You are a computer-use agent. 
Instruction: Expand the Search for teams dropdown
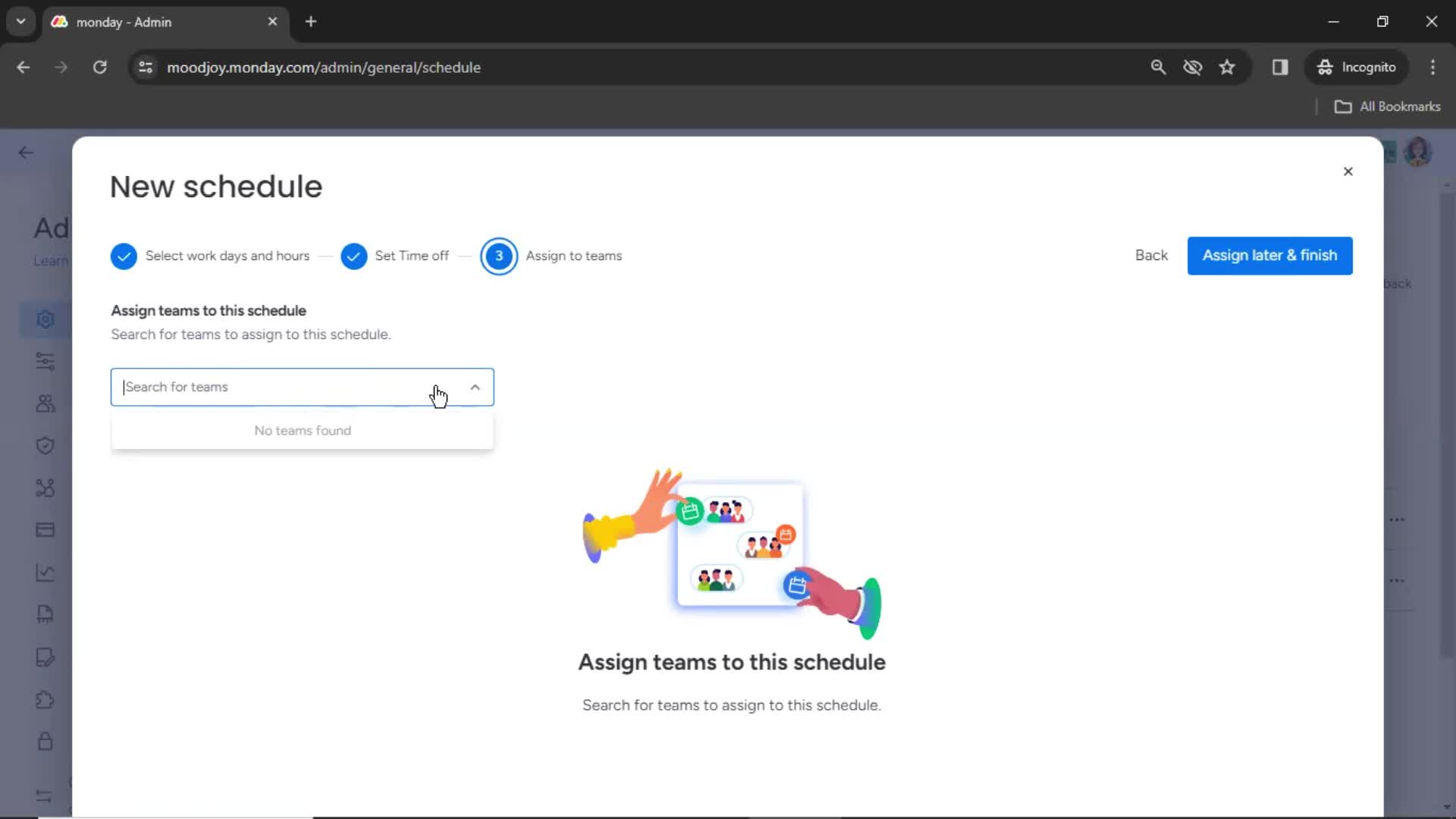[x=475, y=386]
